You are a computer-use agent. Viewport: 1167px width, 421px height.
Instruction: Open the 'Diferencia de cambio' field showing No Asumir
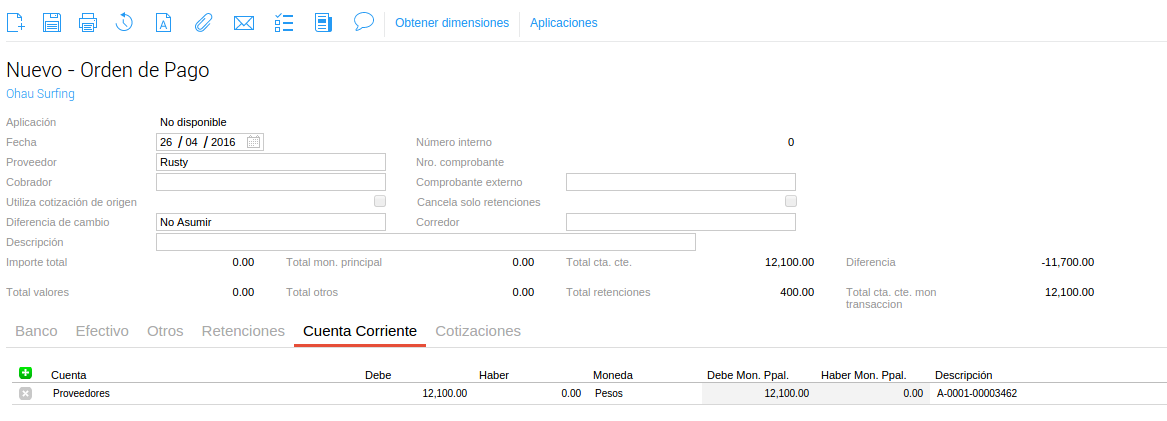pyautogui.click(x=271, y=222)
